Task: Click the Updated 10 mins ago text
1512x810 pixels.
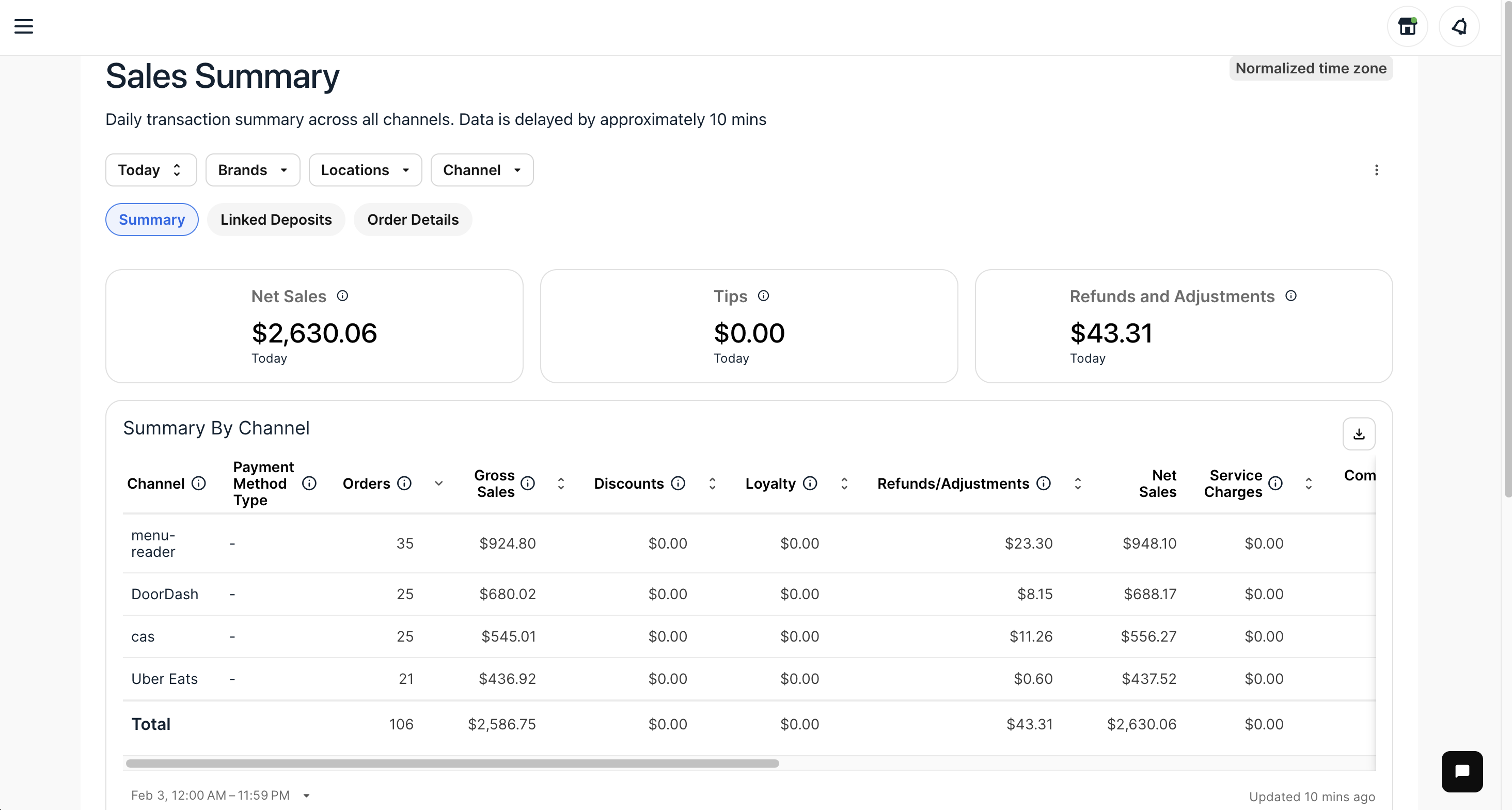Action: pyautogui.click(x=1311, y=797)
